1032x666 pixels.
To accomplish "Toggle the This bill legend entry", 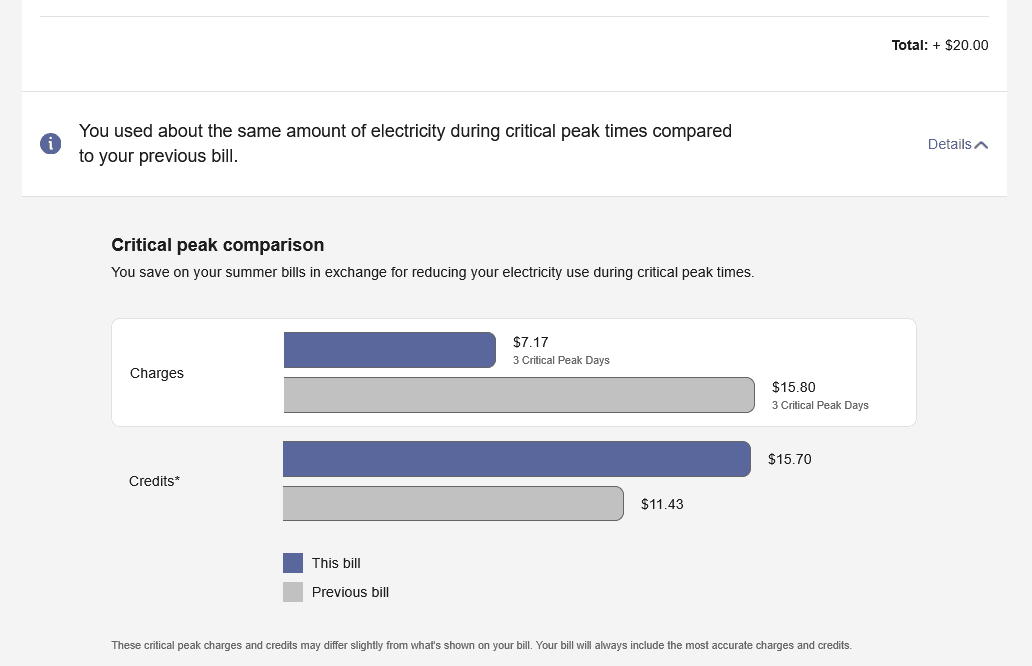I will coord(320,562).
